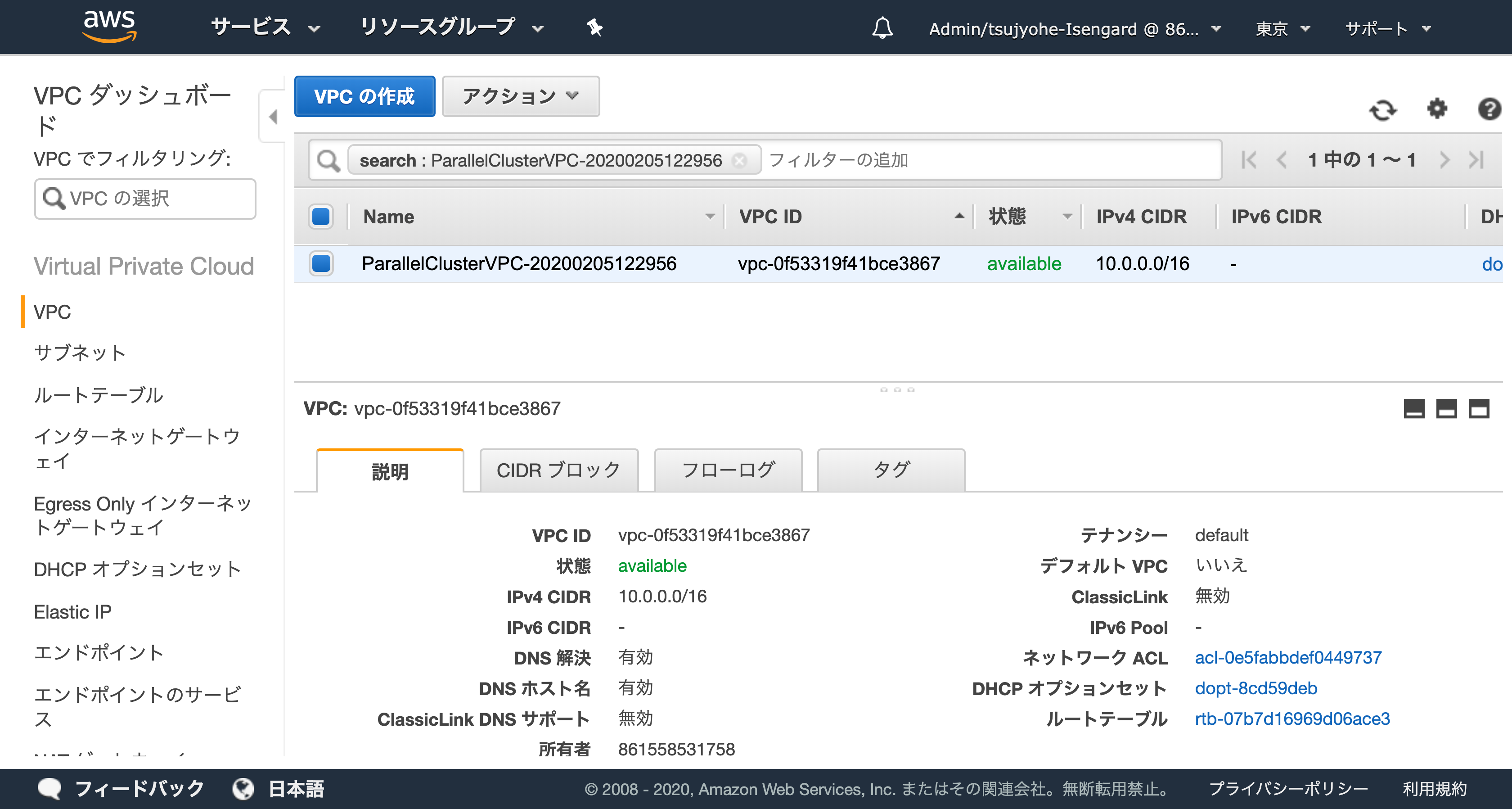The width and height of the screenshot is (1512, 809).
Task: Open the リソースグループ dropdown
Action: click(451, 27)
